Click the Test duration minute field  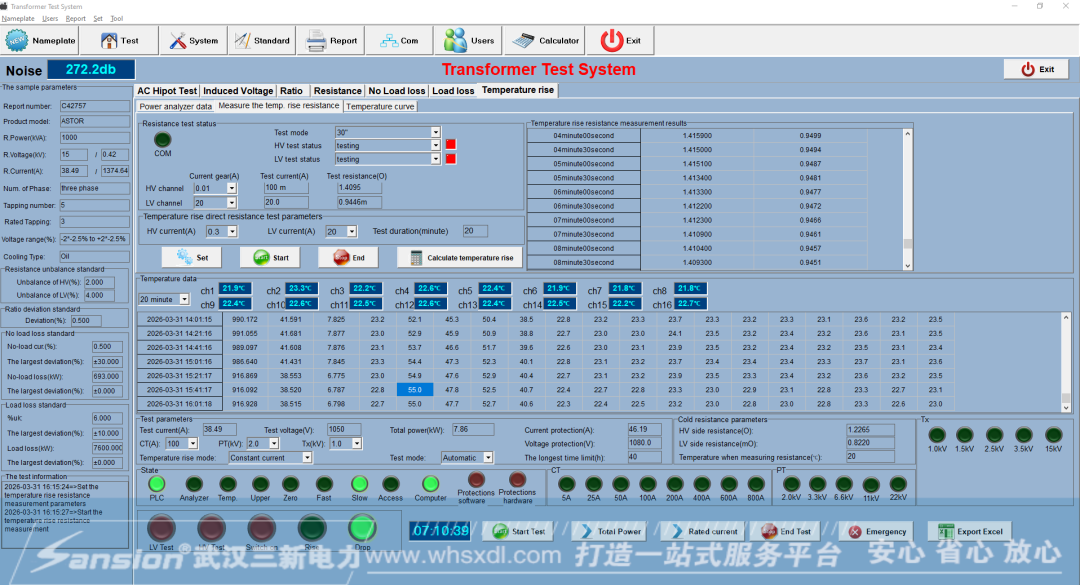coord(474,231)
